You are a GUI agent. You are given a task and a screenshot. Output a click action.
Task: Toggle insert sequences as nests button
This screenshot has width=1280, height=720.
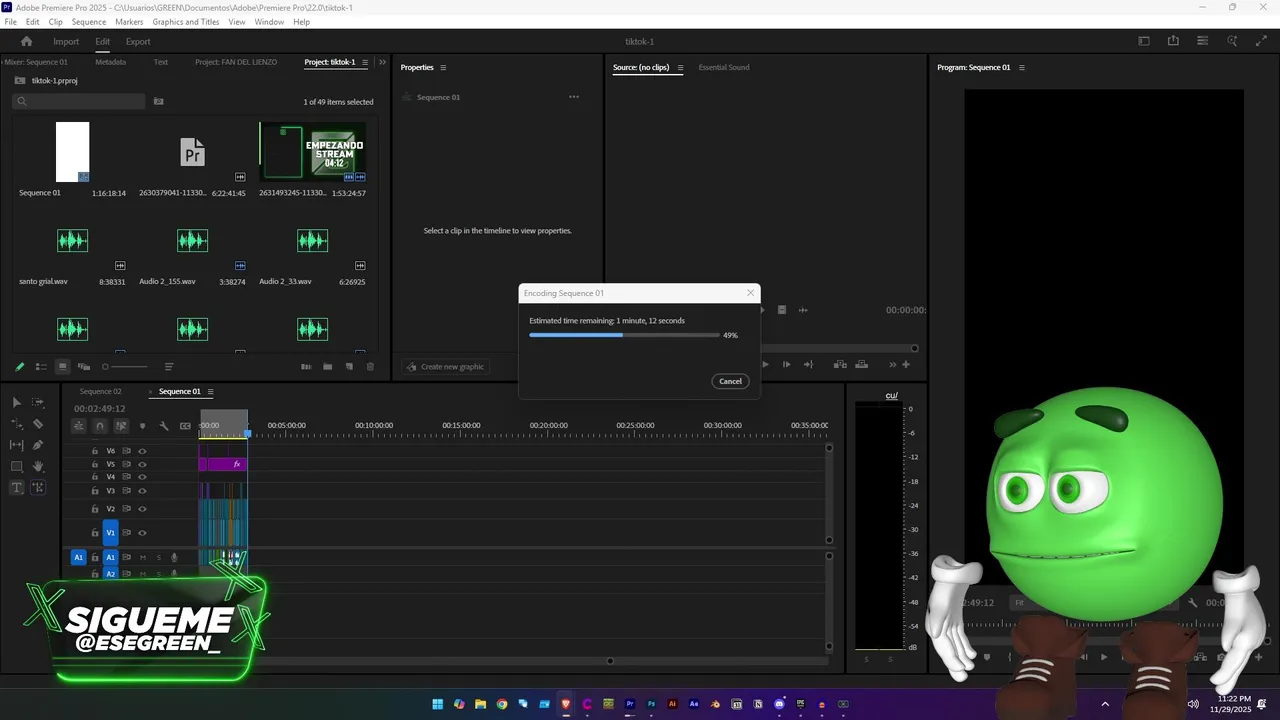78,426
